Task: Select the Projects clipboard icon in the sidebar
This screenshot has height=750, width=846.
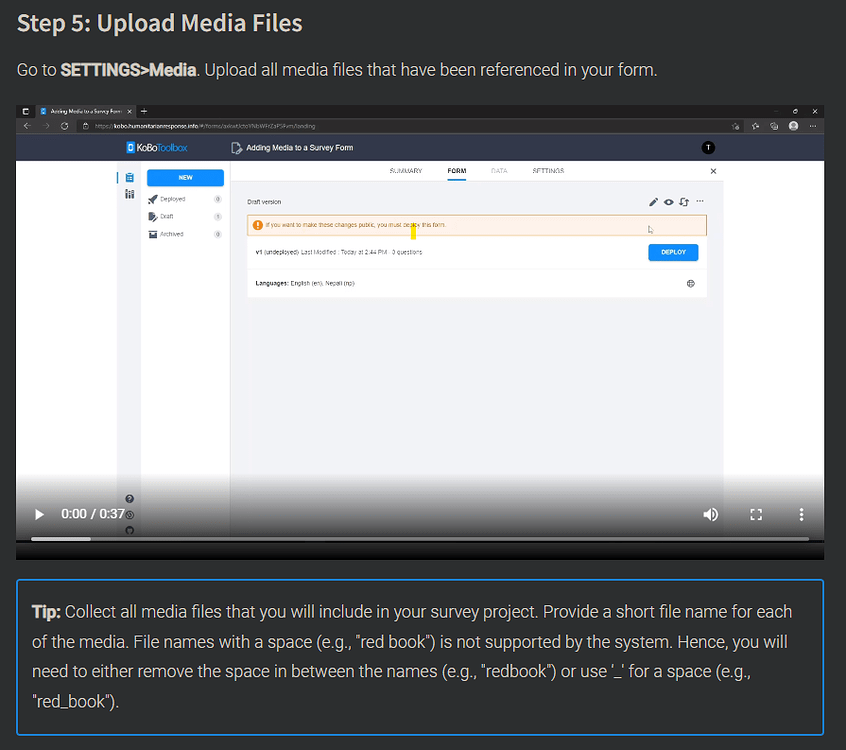Action: click(130, 177)
